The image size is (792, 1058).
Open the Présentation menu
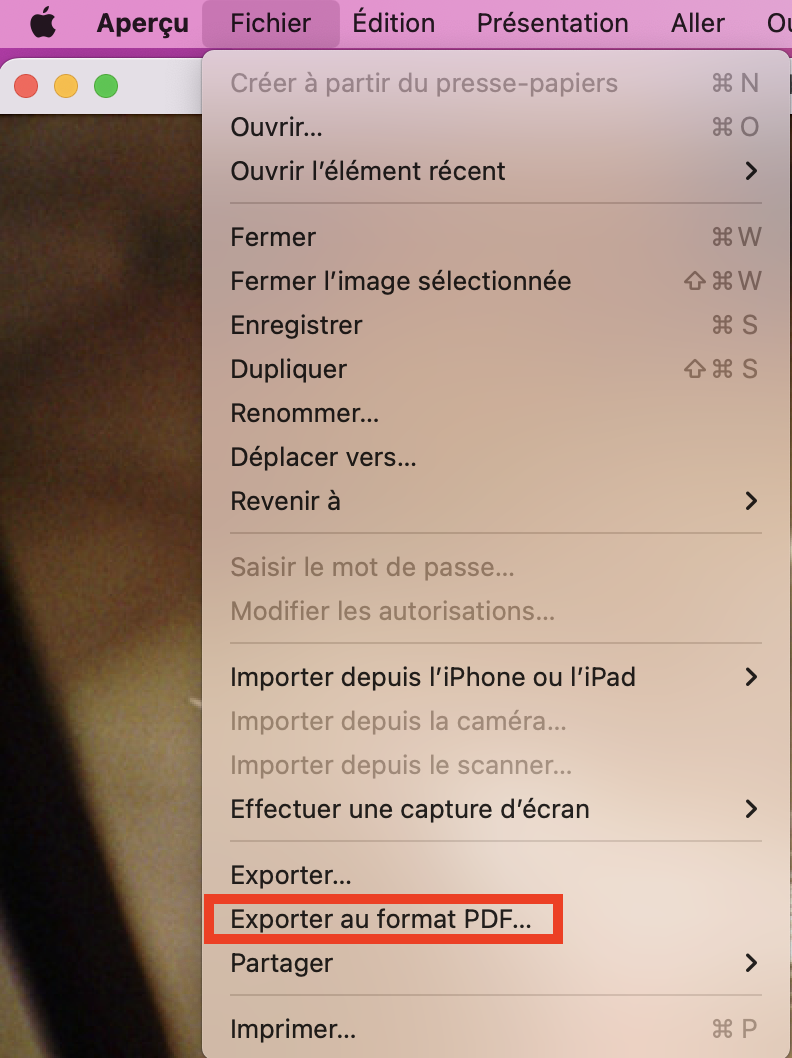[553, 23]
